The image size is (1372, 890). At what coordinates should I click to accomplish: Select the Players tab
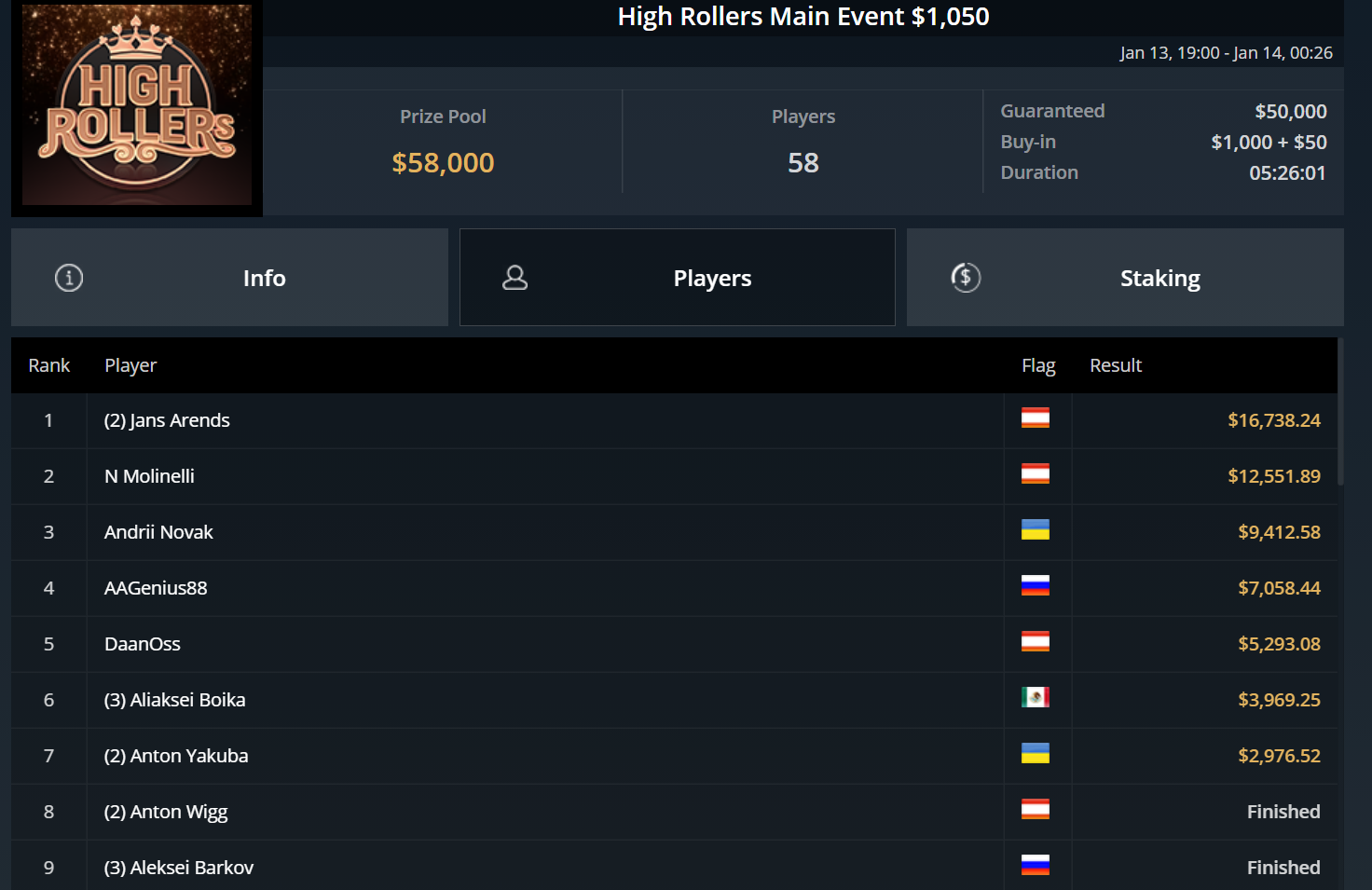678,278
